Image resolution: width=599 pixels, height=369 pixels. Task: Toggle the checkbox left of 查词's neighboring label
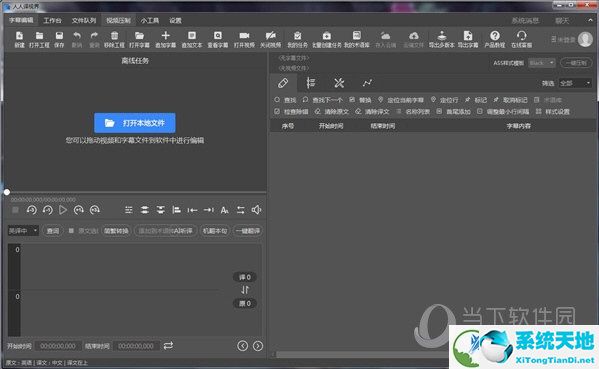tap(71, 231)
